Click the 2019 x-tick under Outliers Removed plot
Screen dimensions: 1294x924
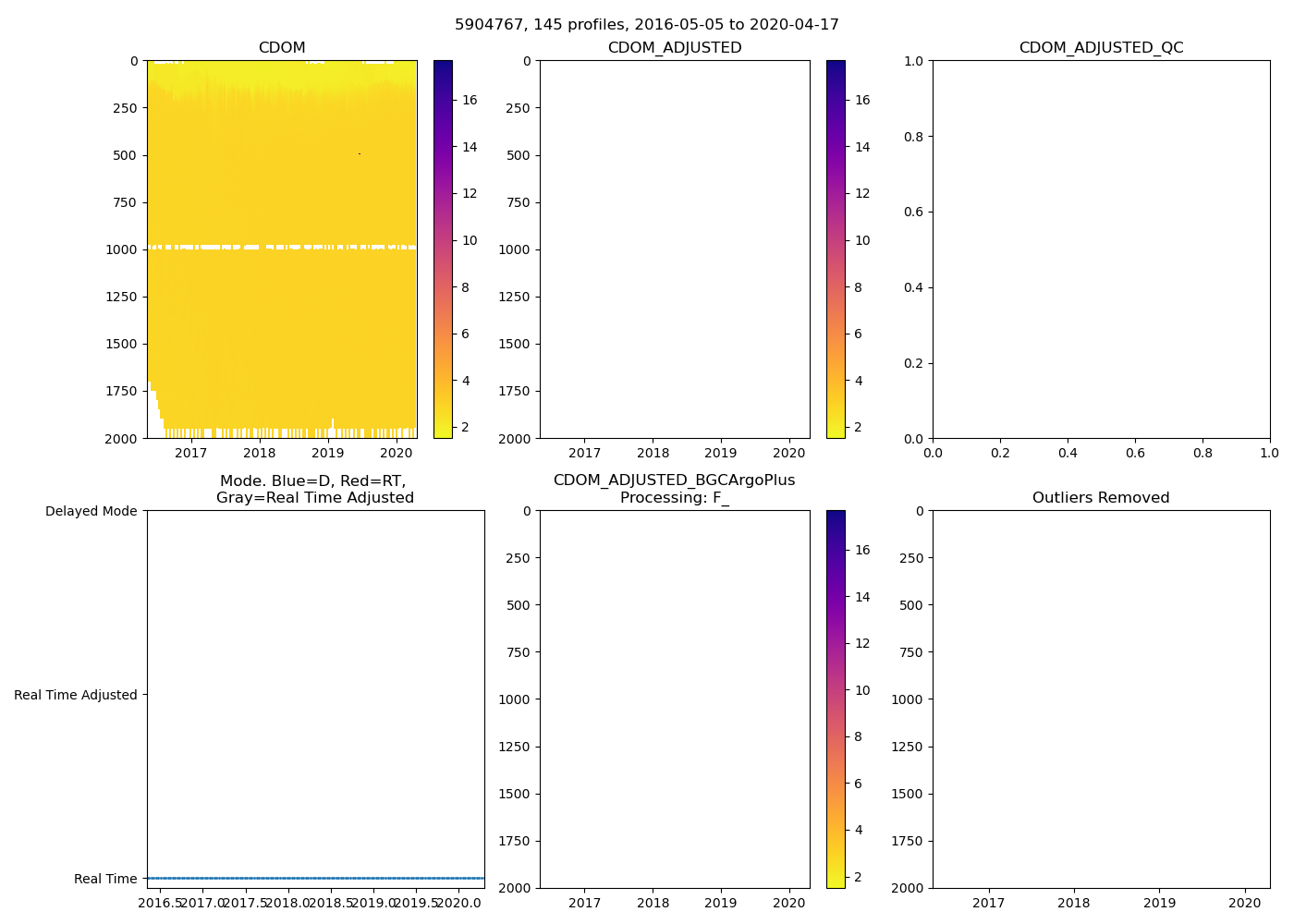point(1159,903)
